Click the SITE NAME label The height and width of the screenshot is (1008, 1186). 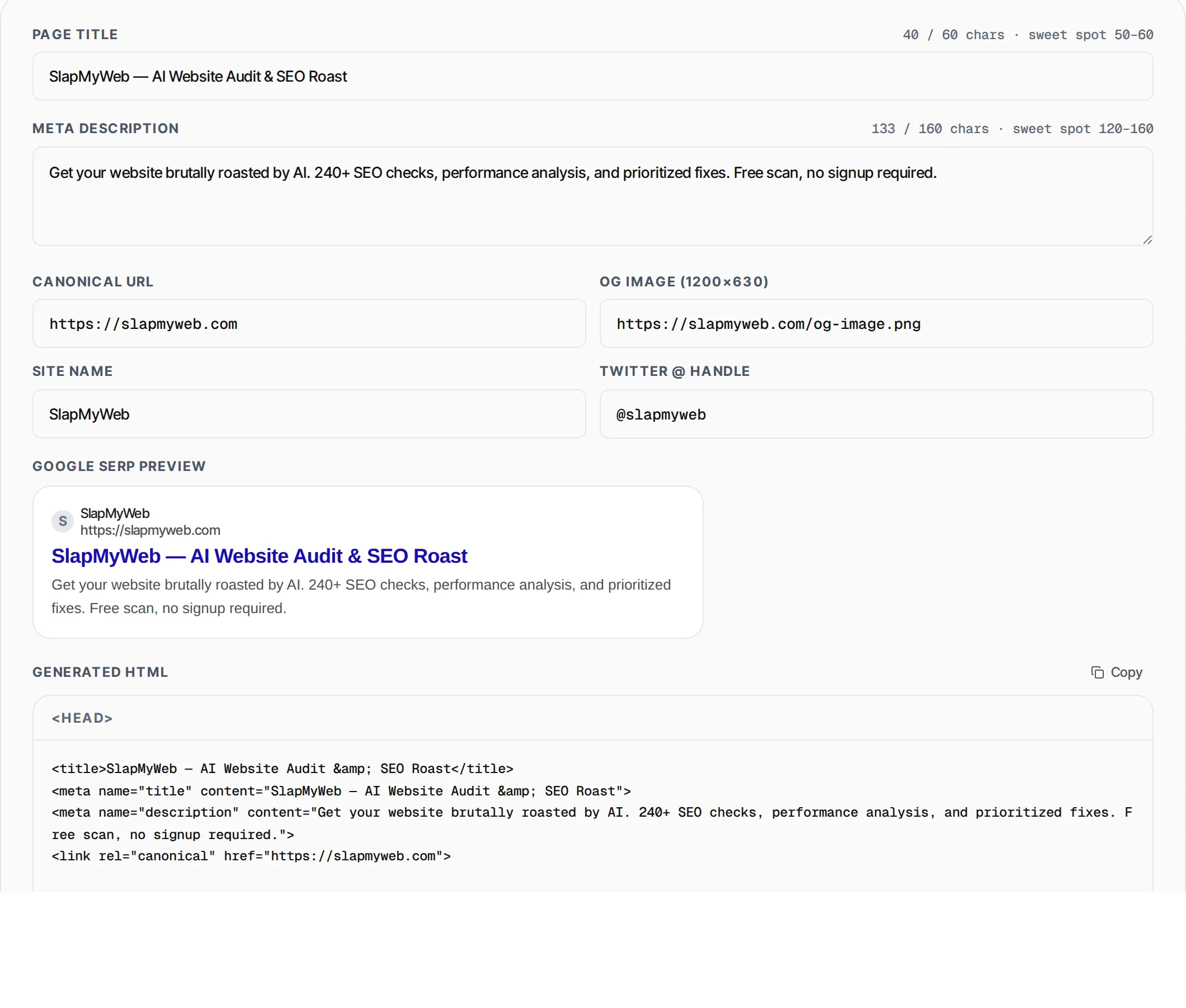coord(72,371)
